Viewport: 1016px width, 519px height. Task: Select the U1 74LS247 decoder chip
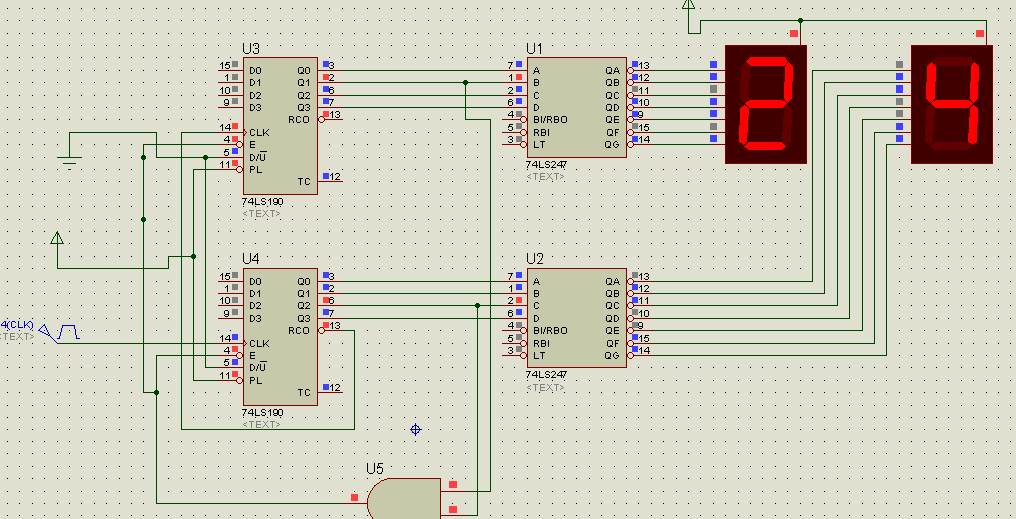(577, 108)
